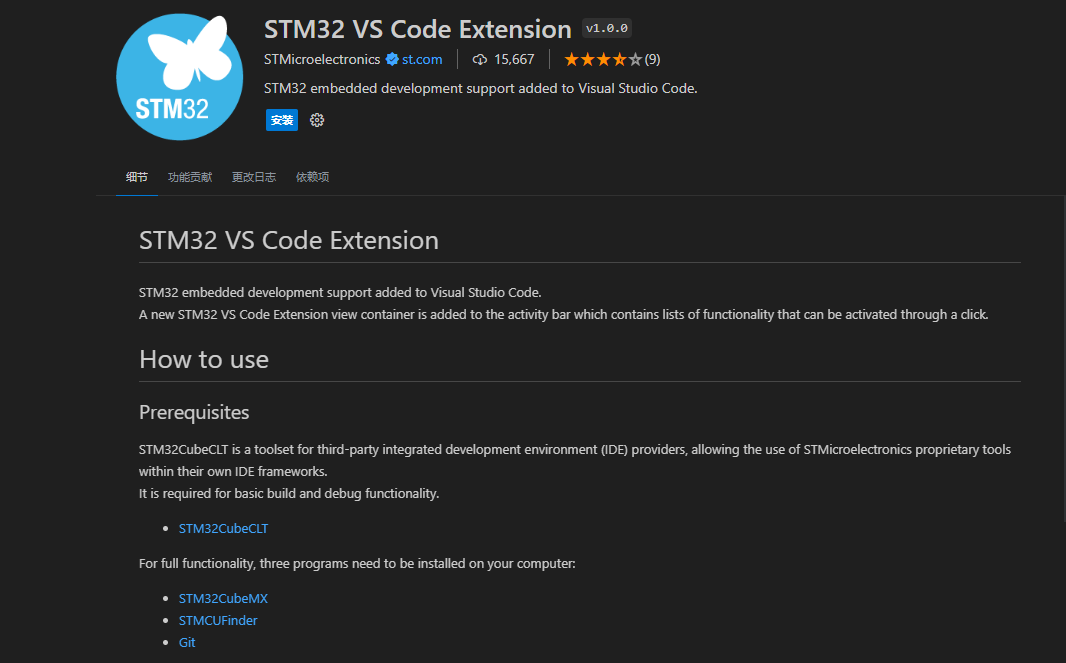Switch to the 细节 details tab
1066x663 pixels.
pyautogui.click(x=137, y=177)
